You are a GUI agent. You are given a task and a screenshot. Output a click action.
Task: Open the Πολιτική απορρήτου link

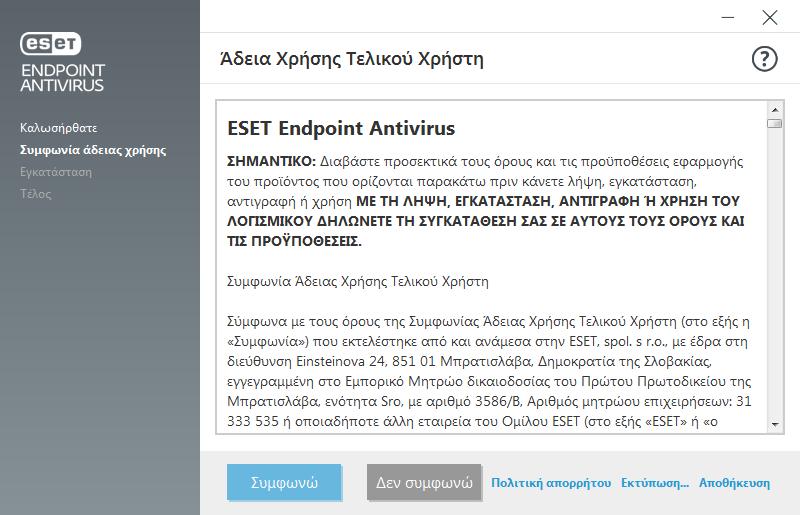[551, 483]
